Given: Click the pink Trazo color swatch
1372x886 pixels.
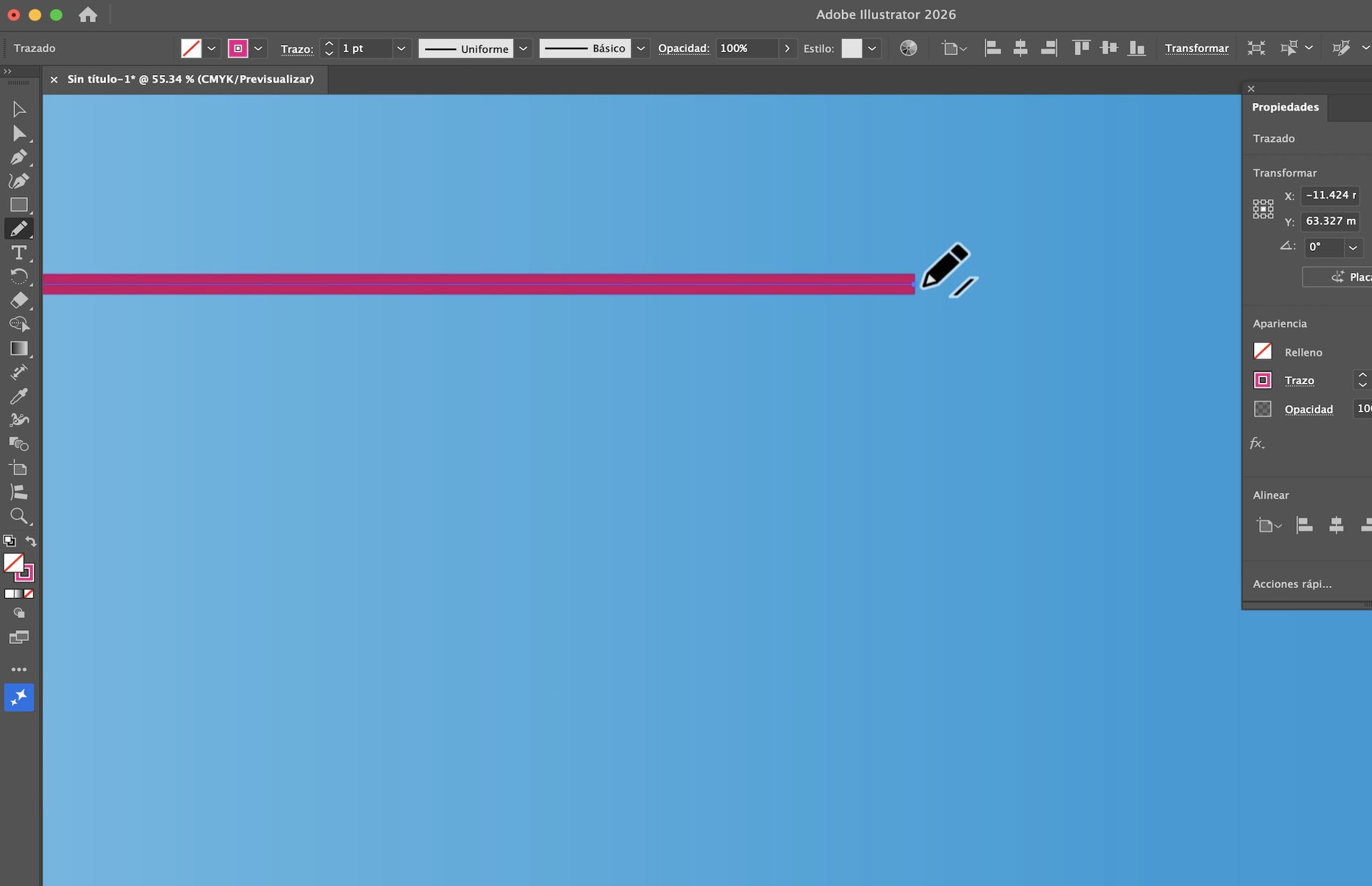Looking at the screenshot, I should (1263, 380).
